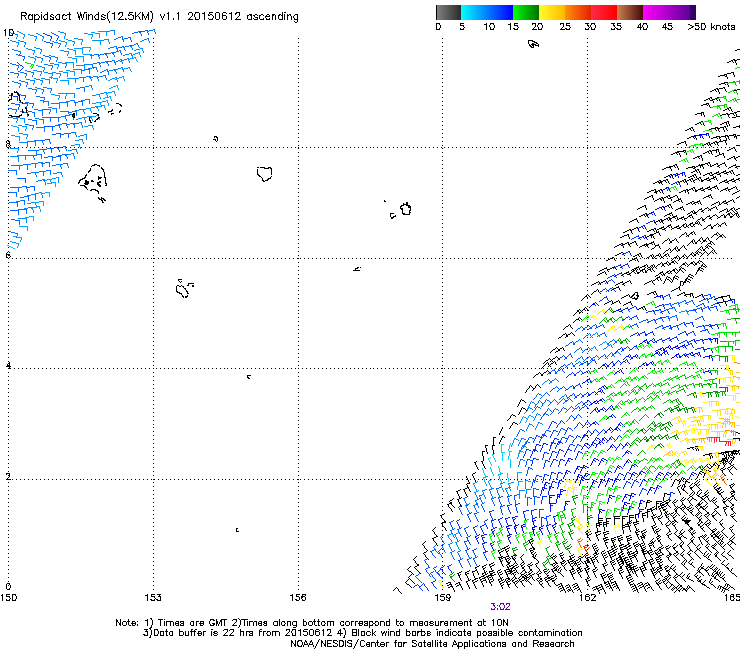Screen dimensions: 740x650
Task: Click the small island outline below the color scale
Action: point(533,44)
